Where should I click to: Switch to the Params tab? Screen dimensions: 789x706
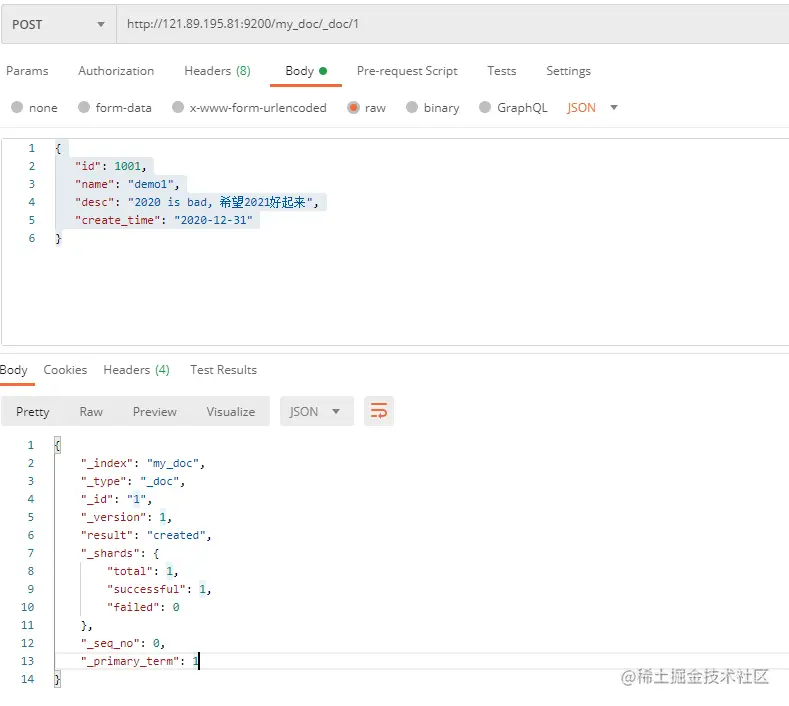tap(27, 71)
